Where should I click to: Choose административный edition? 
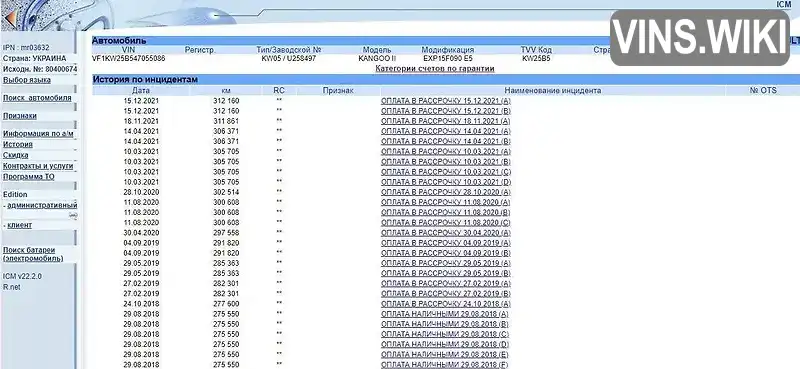click(42, 205)
